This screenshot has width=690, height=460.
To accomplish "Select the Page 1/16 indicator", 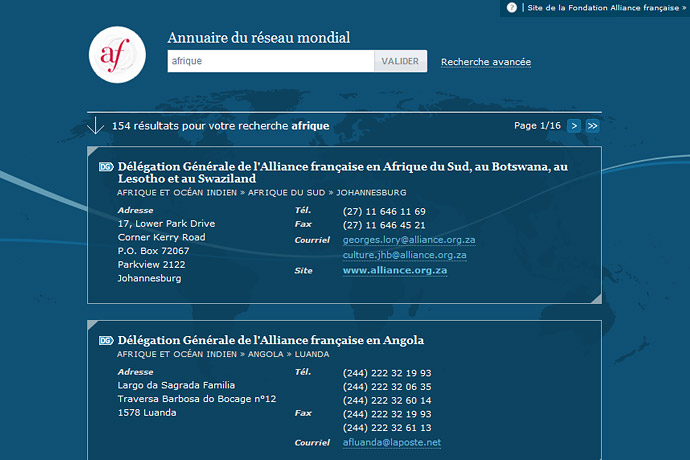I will point(537,126).
